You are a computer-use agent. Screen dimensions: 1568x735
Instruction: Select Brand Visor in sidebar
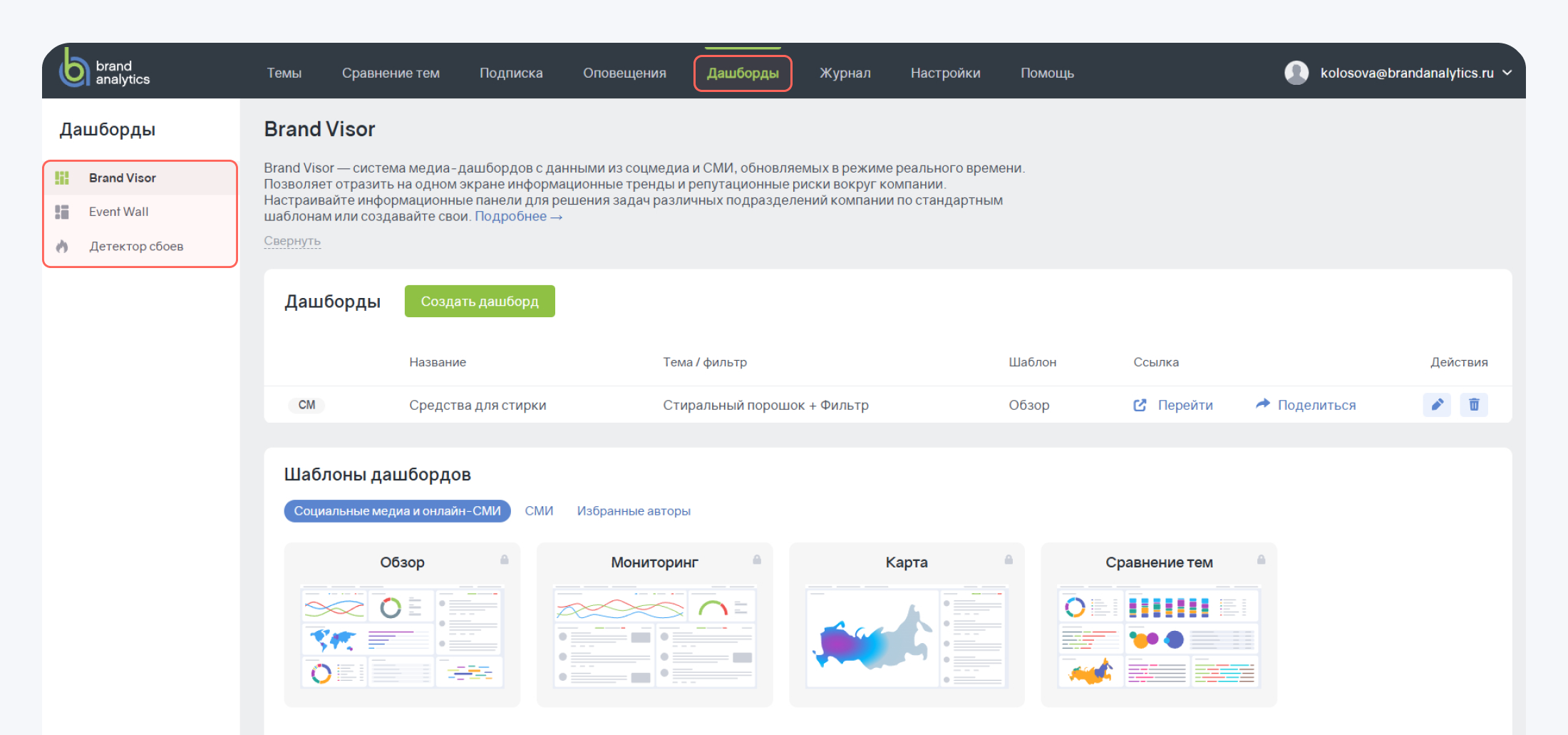click(x=122, y=178)
